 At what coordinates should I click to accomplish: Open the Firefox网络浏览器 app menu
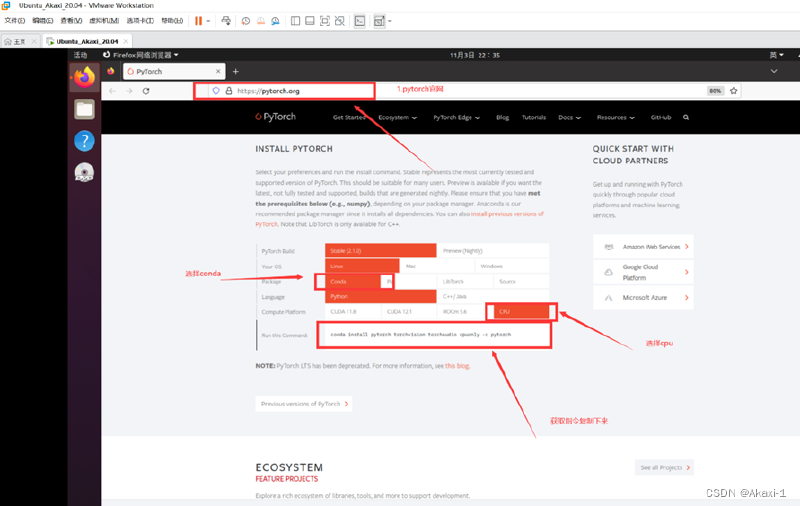tap(141, 55)
